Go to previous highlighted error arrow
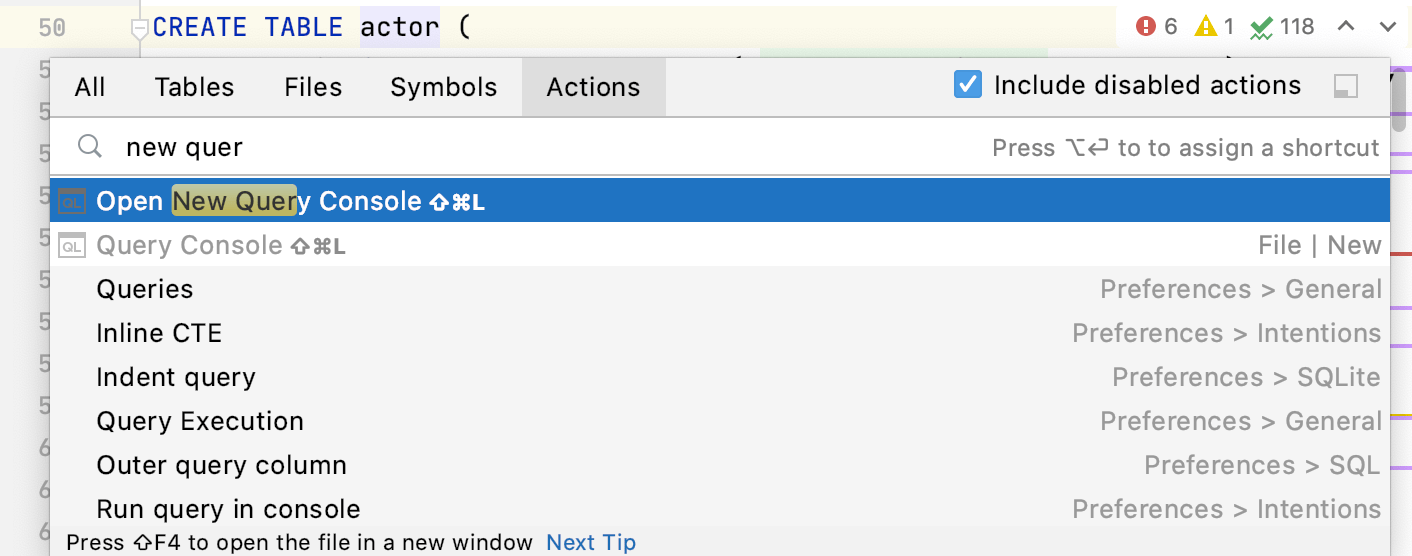This screenshot has width=1412, height=556. [x=1347, y=27]
